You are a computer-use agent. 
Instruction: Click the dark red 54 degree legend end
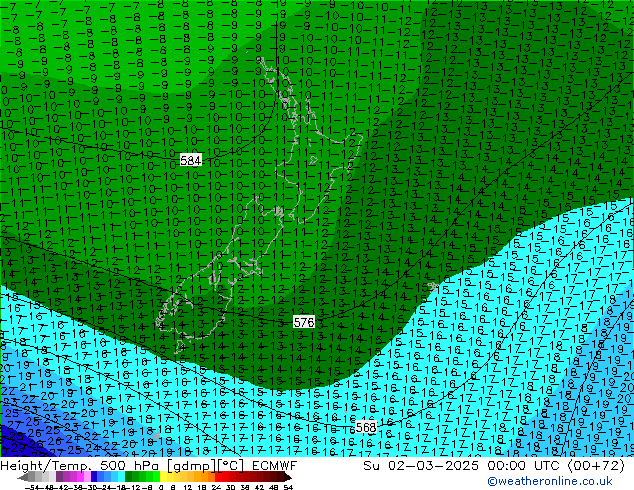pos(287,477)
